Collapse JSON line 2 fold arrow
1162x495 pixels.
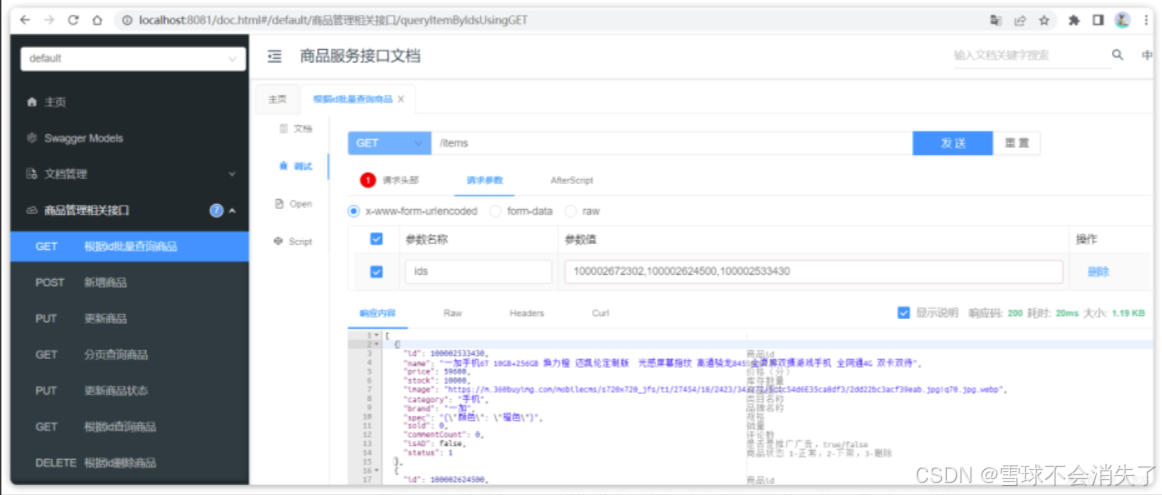376,345
